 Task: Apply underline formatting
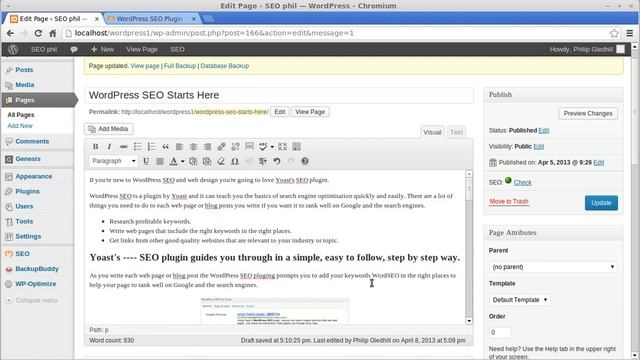coord(146,161)
